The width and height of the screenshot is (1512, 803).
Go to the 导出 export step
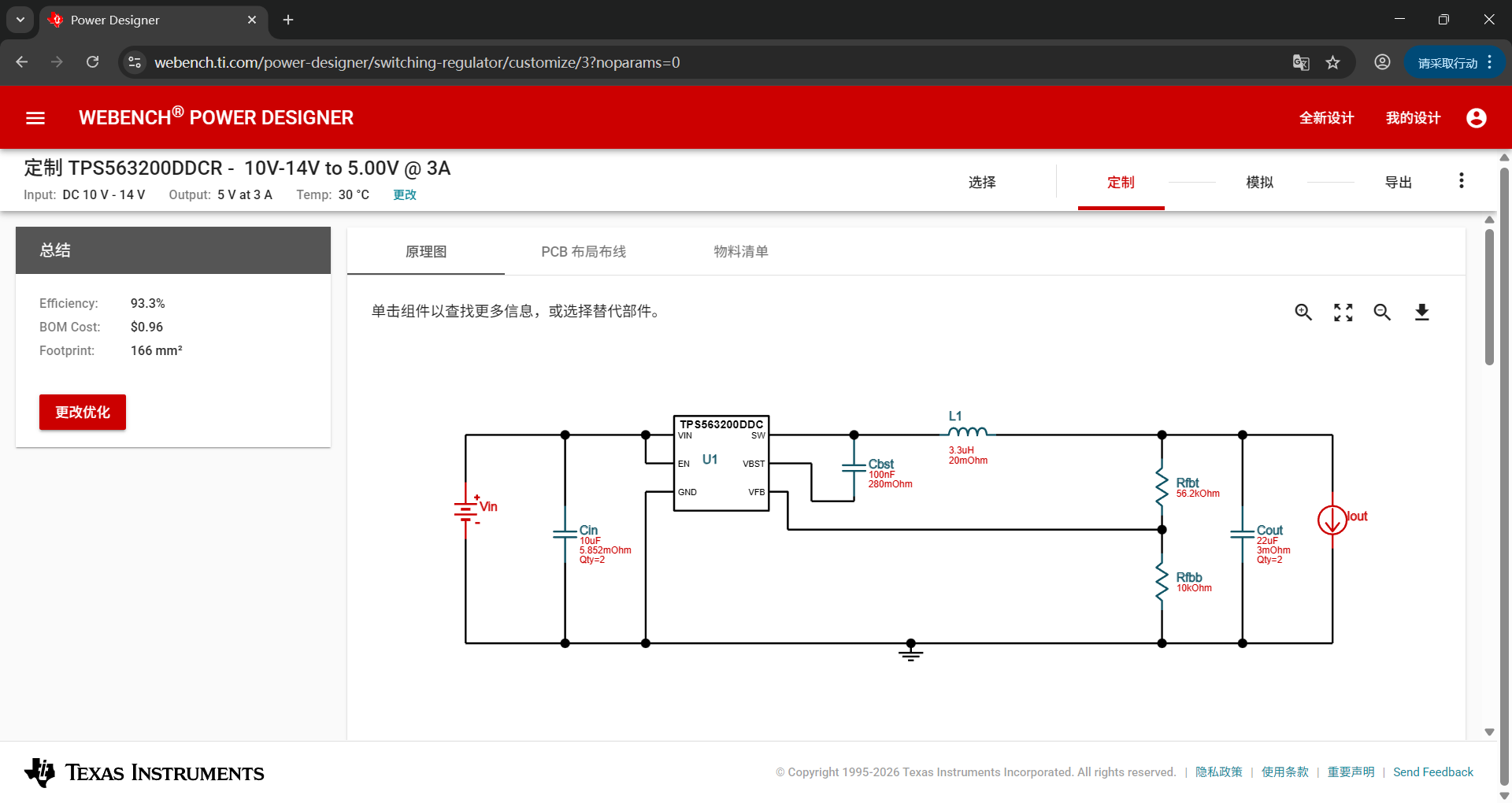coord(1398,183)
